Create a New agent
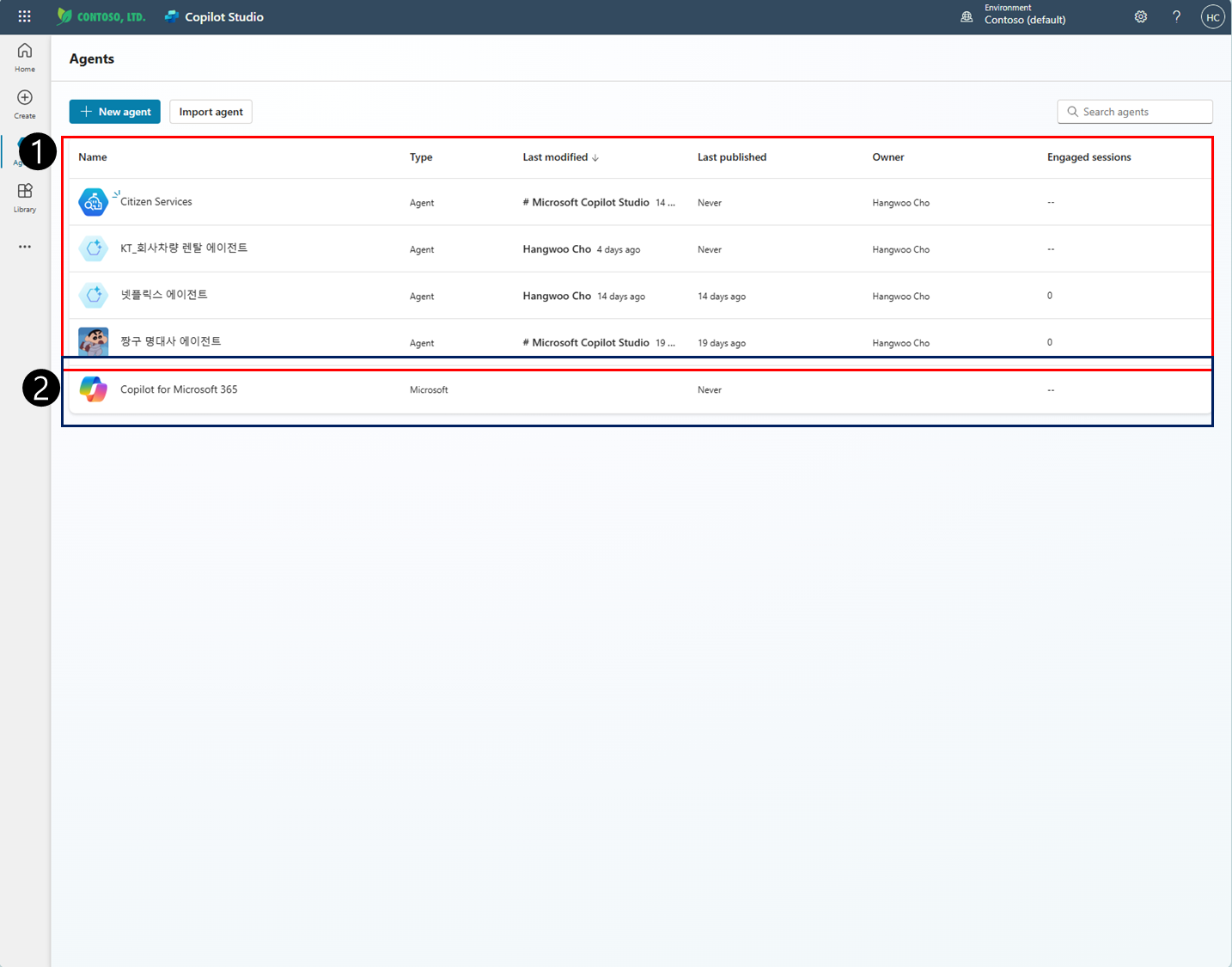Screen dimensions: 1232x967 click(x=114, y=112)
